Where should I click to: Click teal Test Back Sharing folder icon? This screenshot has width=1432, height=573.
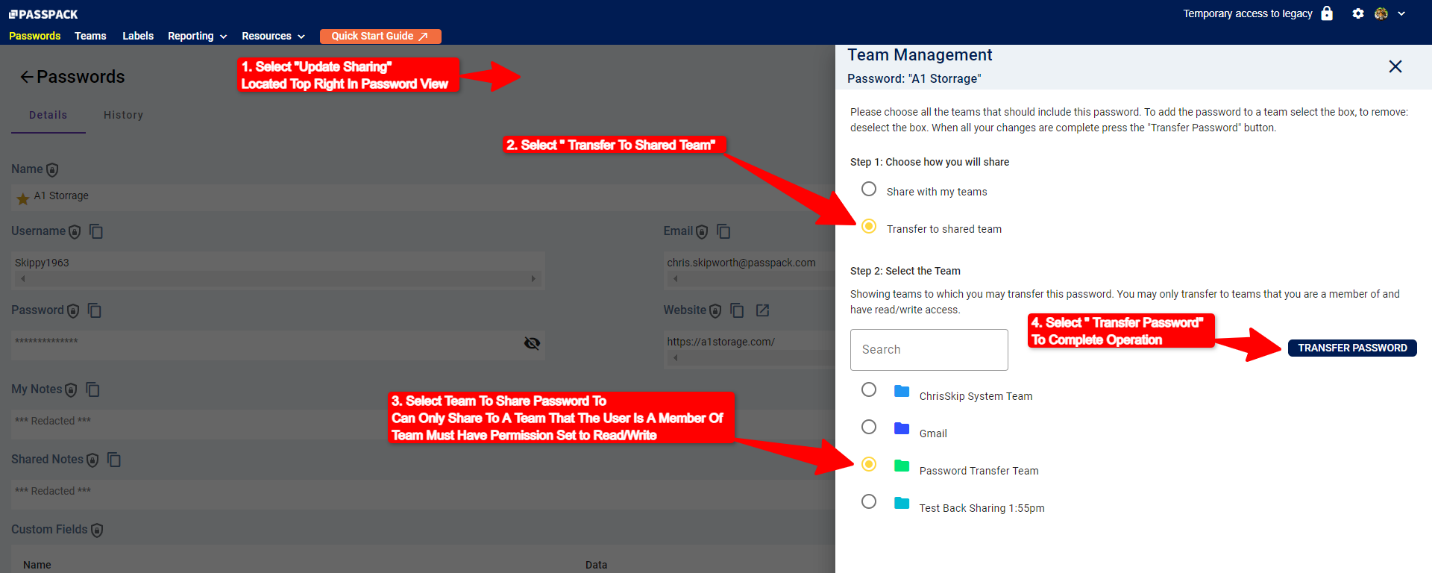902,503
